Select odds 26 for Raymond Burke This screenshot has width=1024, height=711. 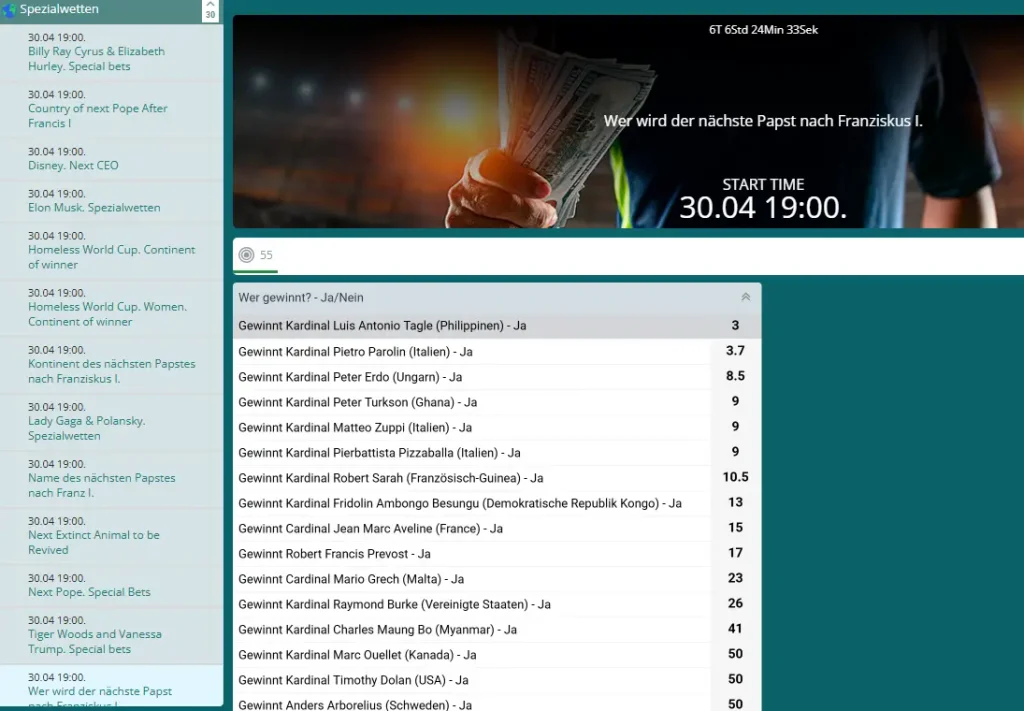click(x=735, y=603)
